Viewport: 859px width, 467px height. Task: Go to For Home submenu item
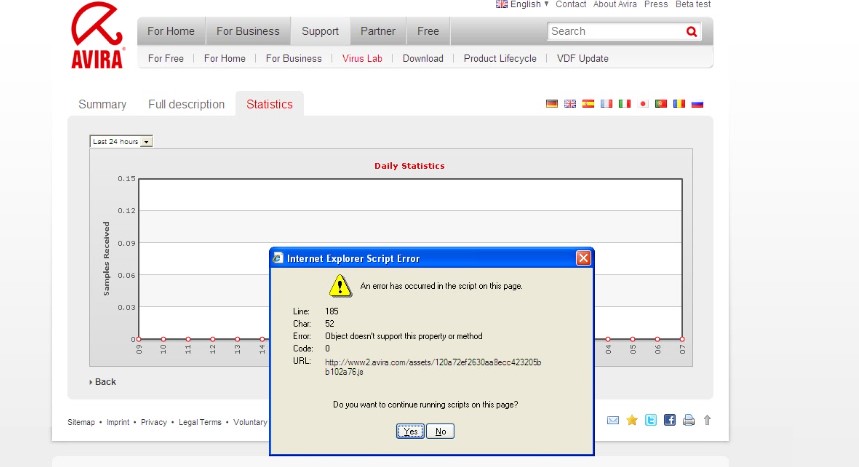pos(225,58)
